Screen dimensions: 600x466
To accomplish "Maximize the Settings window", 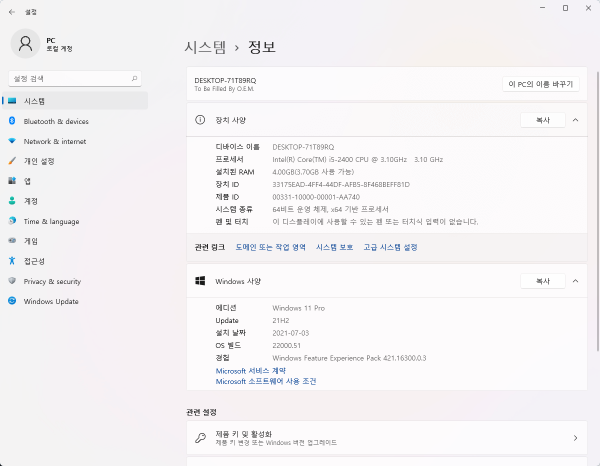I will click(x=565, y=8).
